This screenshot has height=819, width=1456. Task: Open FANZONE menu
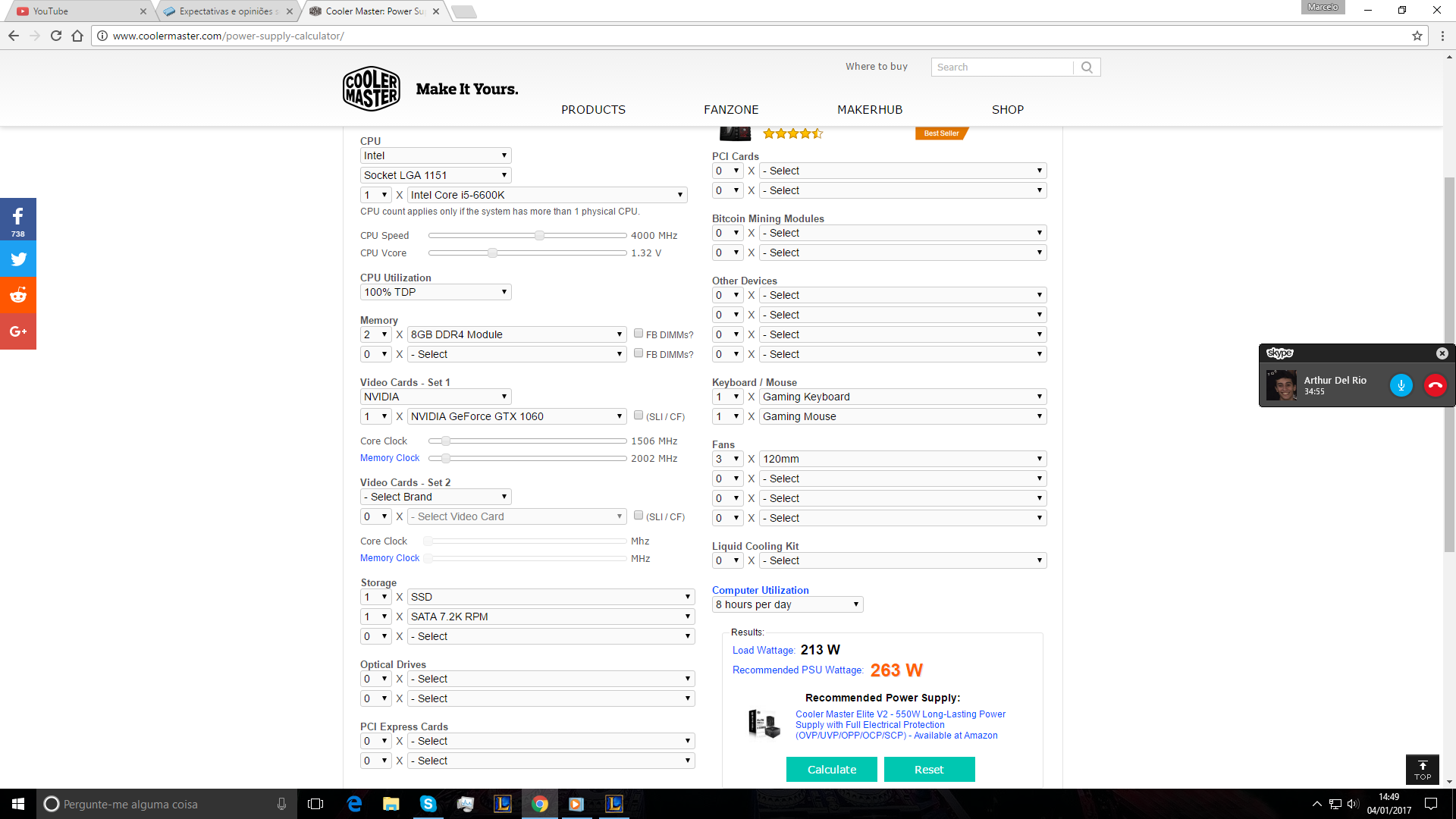click(x=731, y=110)
